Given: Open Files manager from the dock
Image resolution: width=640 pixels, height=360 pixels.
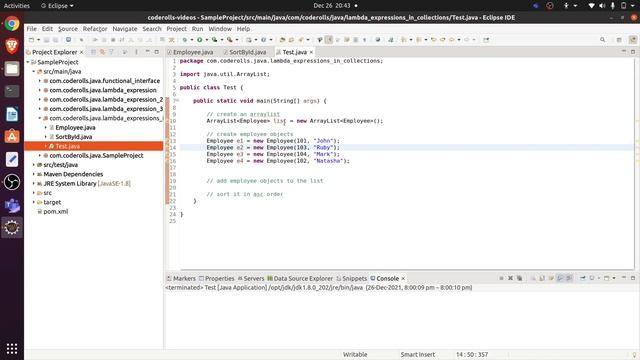Looking at the screenshot, I should [12, 69].
